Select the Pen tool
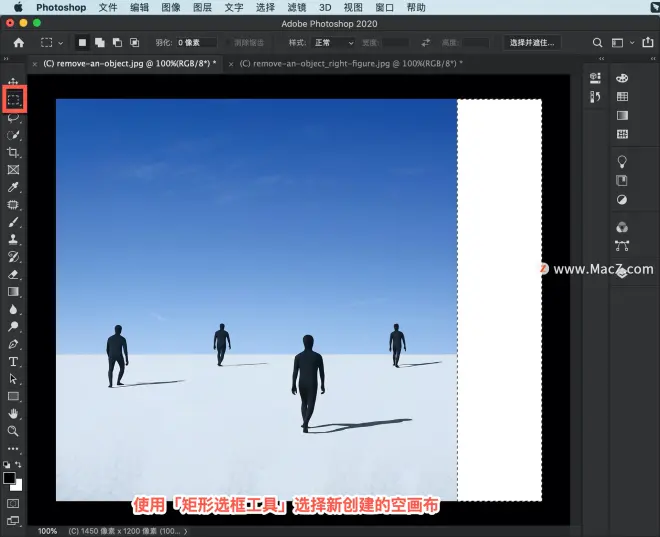Image resolution: width=660 pixels, height=537 pixels. point(13,344)
